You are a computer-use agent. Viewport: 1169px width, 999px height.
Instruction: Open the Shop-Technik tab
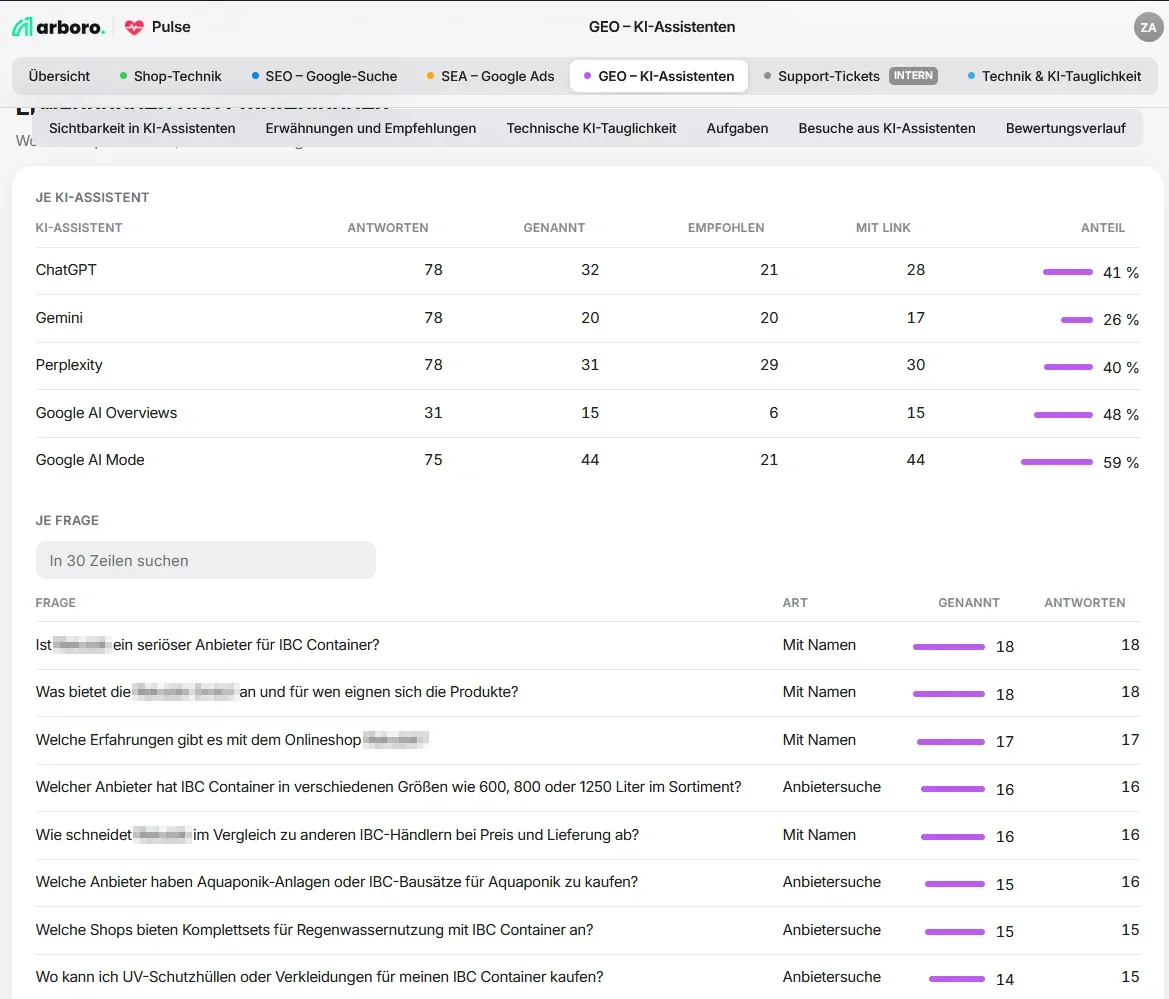[171, 76]
